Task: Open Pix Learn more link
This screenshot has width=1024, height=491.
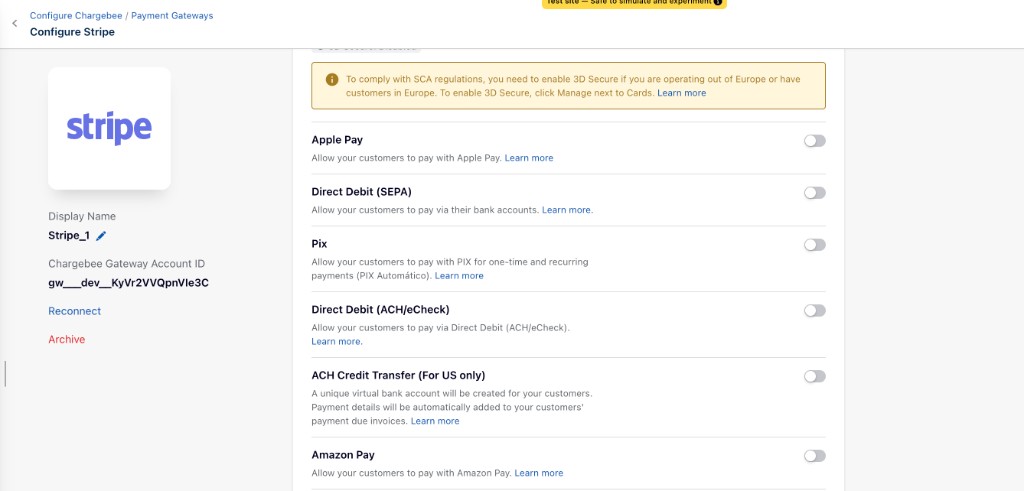Action: click(x=459, y=276)
